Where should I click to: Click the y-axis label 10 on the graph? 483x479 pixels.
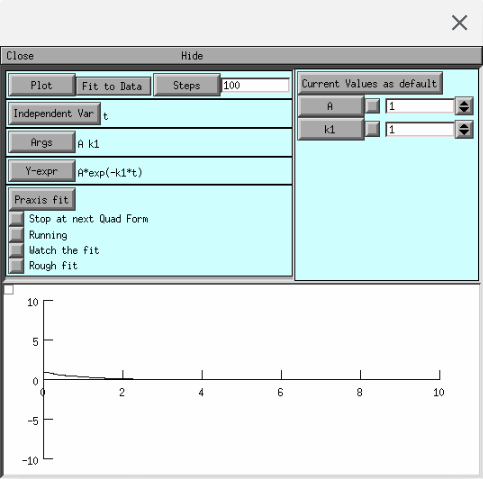click(33, 302)
